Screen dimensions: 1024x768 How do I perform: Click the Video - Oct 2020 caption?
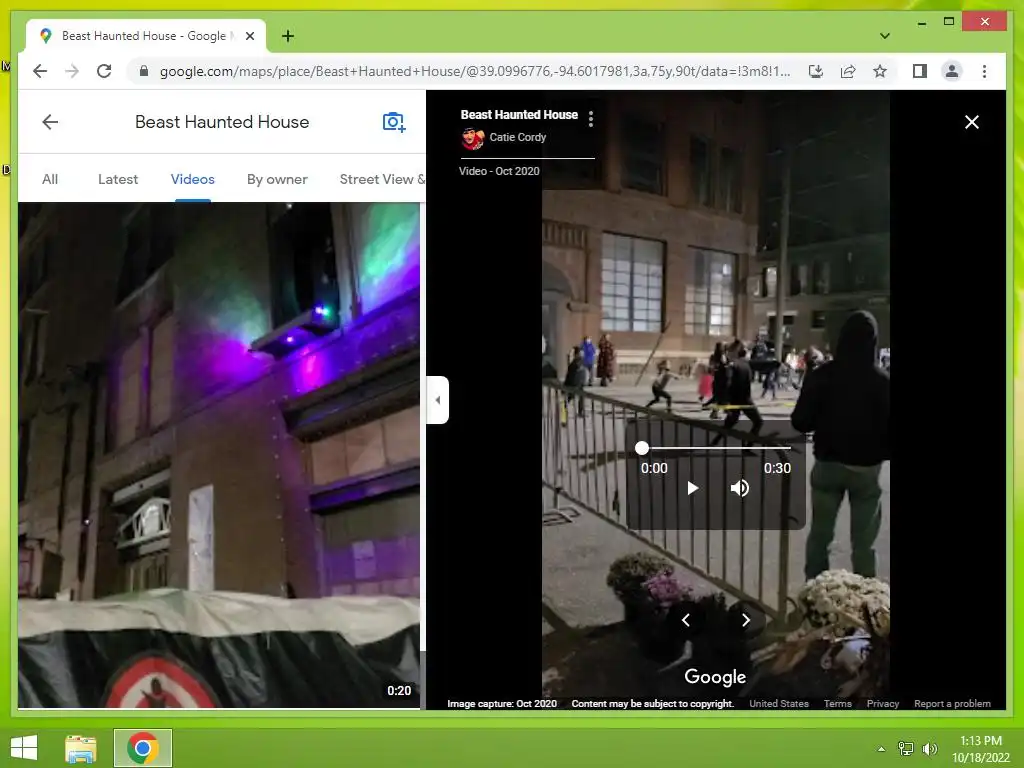[499, 171]
